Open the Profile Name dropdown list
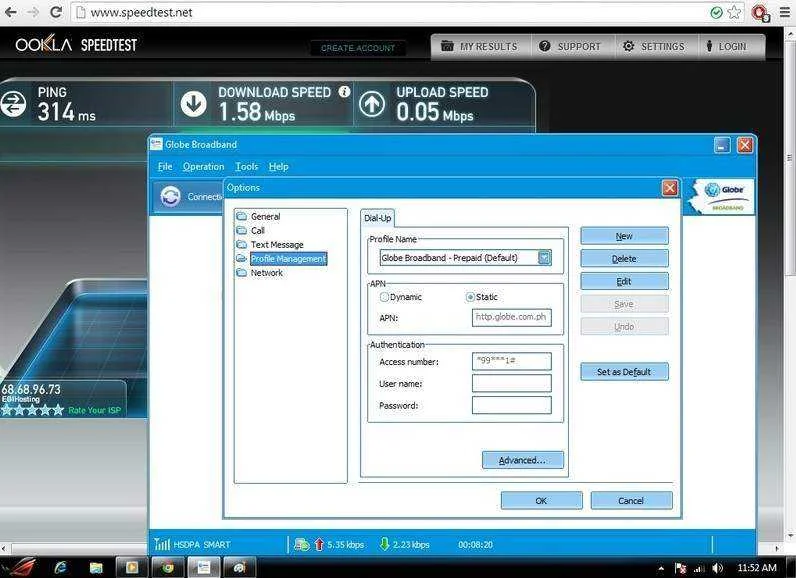 click(x=544, y=258)
